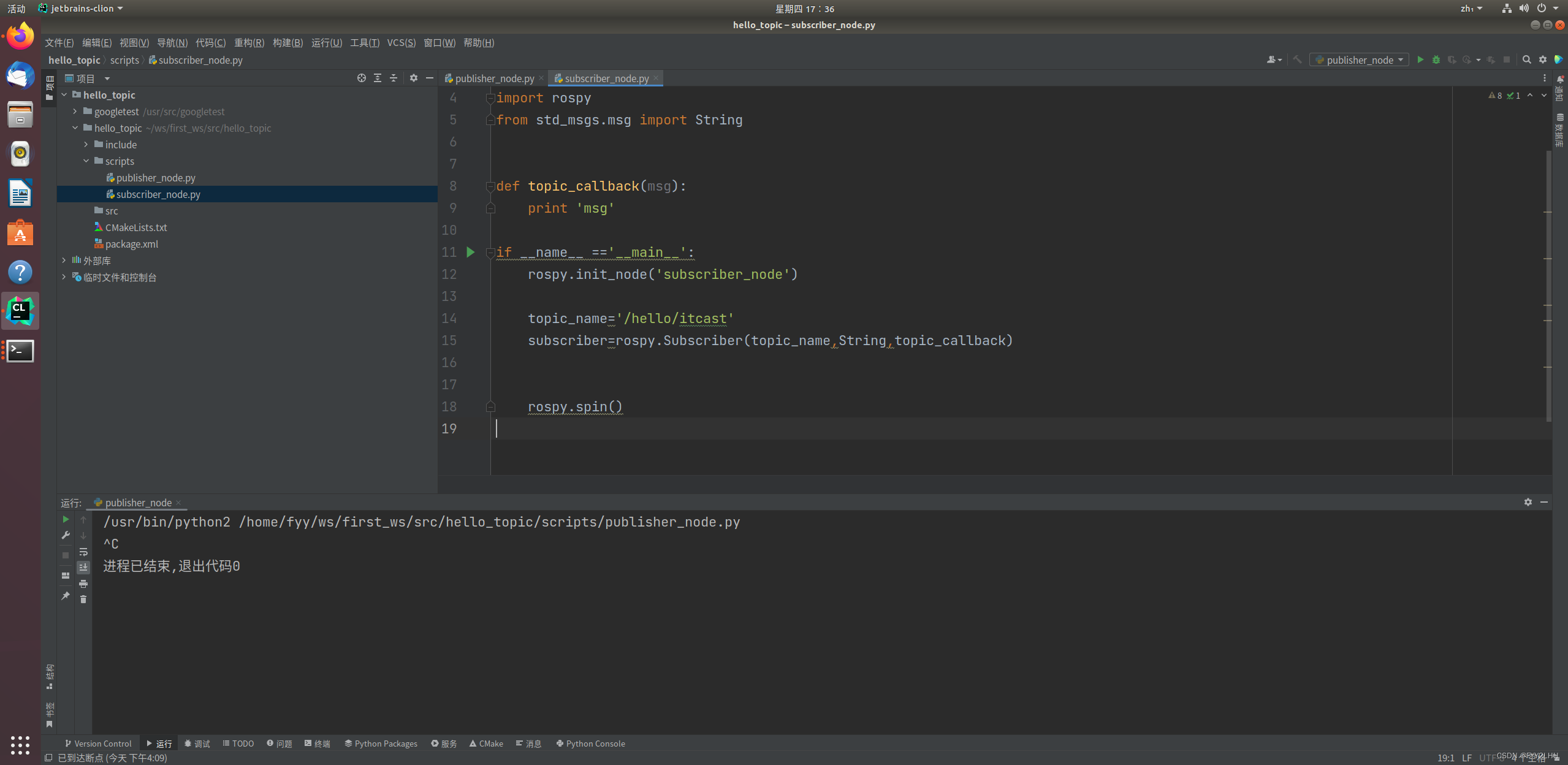Click the run gutter arrow at line 11

tap(470, 252)
